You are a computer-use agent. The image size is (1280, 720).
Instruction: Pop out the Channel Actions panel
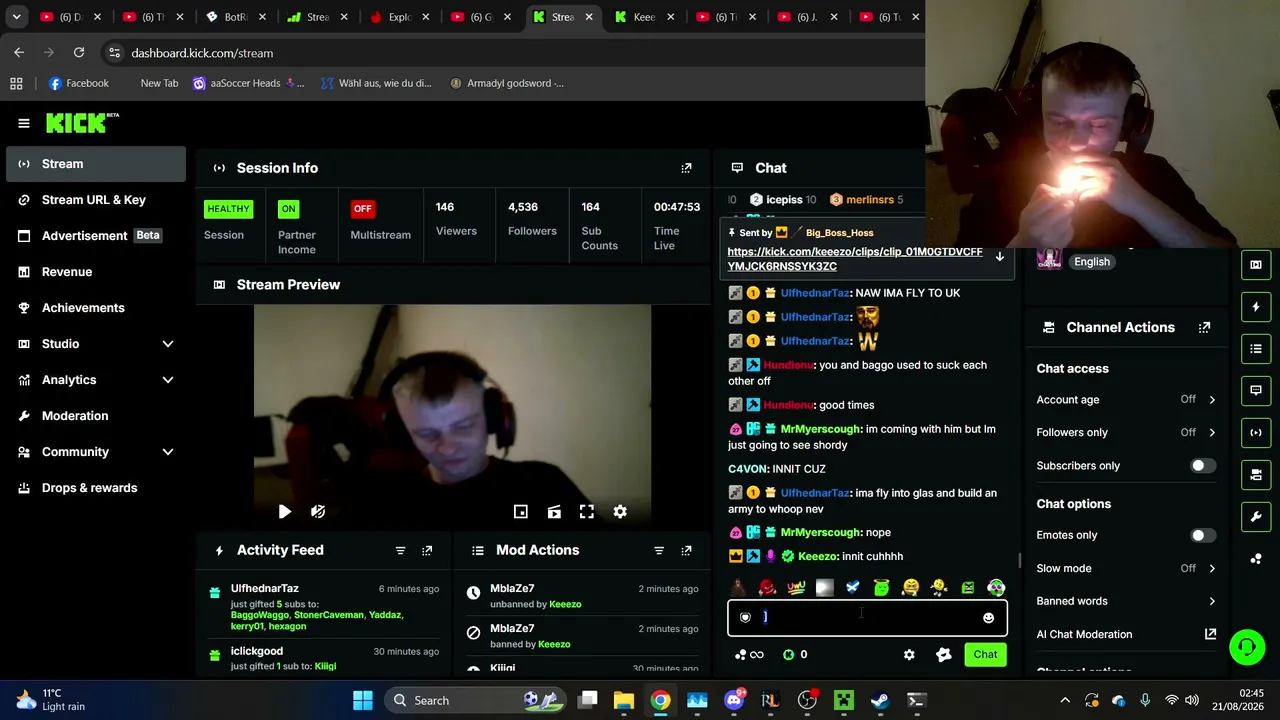click(1204, 327)
